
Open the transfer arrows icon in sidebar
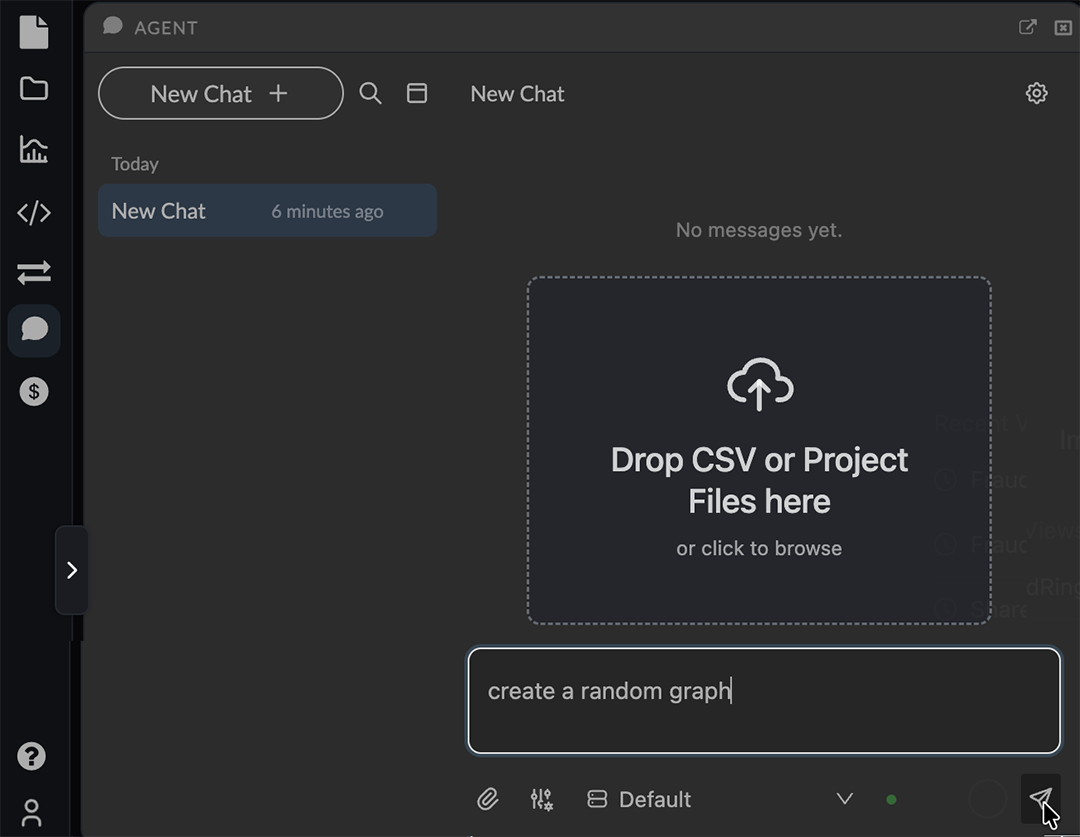pos(34,272)
